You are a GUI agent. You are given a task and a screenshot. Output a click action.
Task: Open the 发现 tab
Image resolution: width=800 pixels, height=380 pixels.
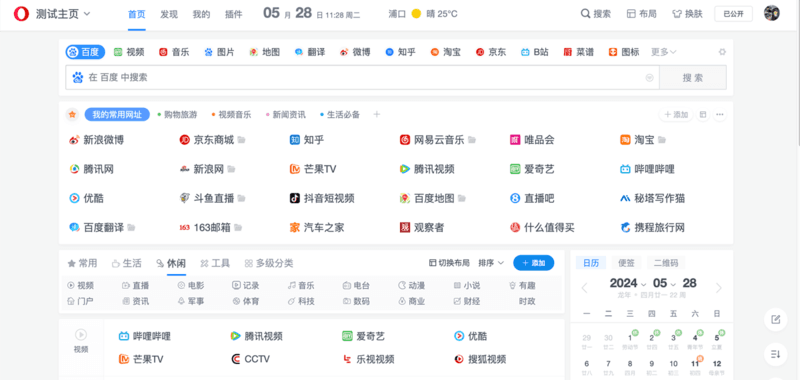pos(169,14)
